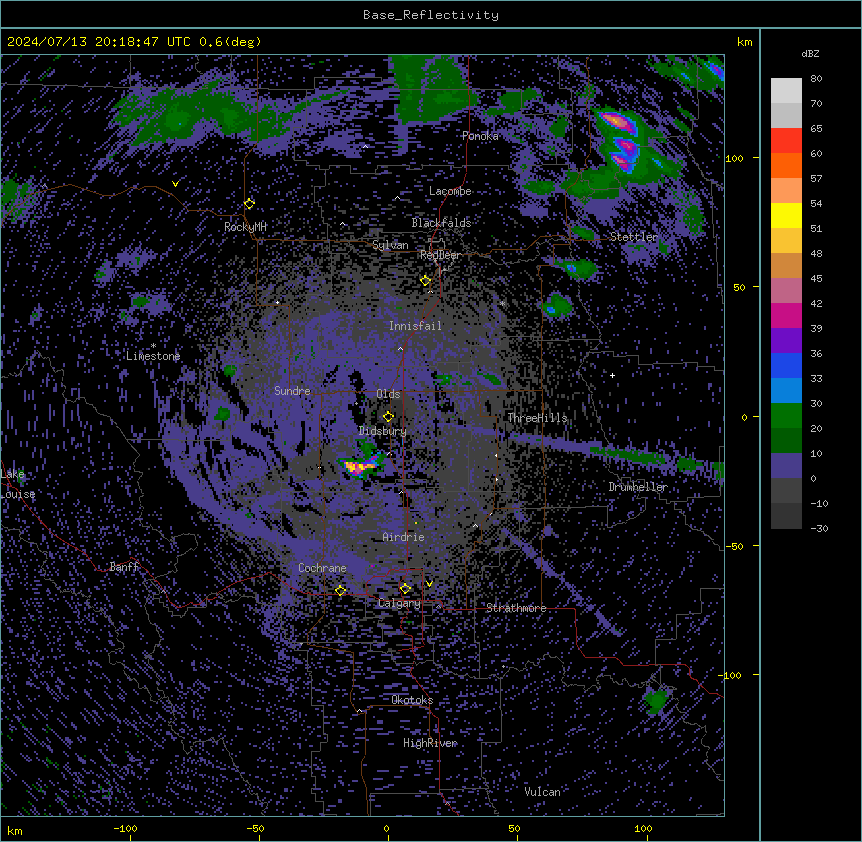This screenshot has height=842, width=862.
Task: Click the Sundre city label
Action: 292,391
